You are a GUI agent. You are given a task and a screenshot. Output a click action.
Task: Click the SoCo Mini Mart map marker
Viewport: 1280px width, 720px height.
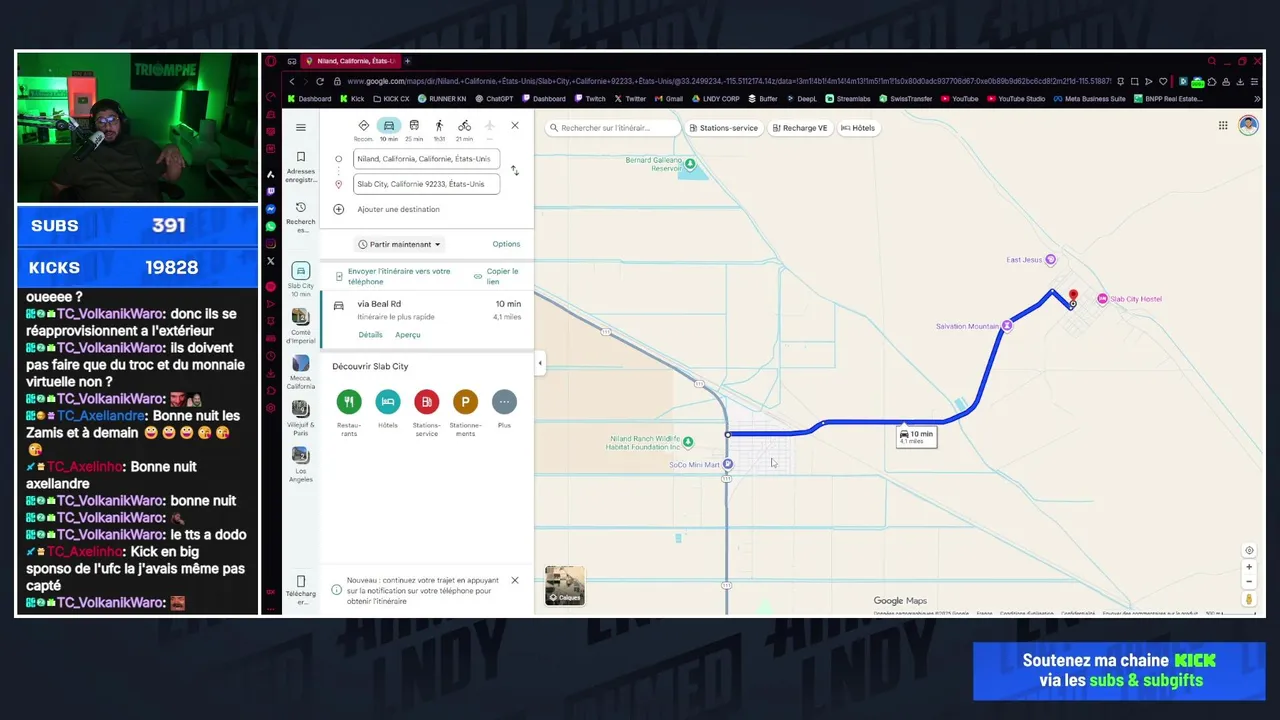728,464
